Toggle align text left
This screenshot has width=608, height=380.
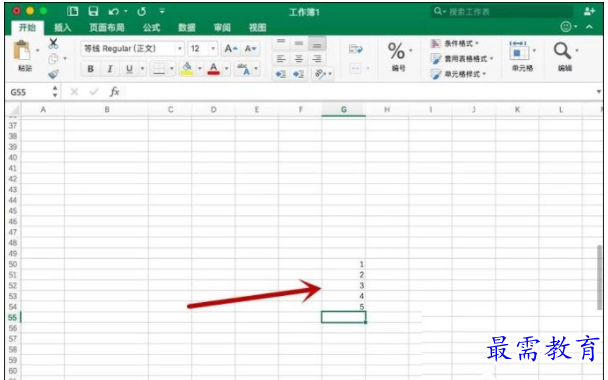(x=281, y=59)
